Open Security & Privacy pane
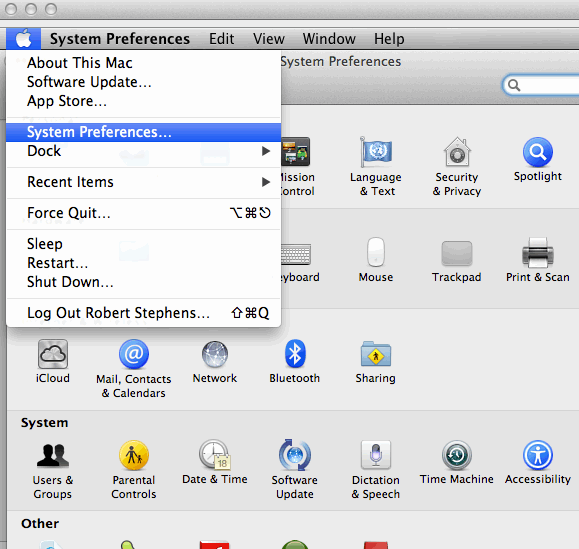This screenshot has width=579, height=549. (457, 167)
